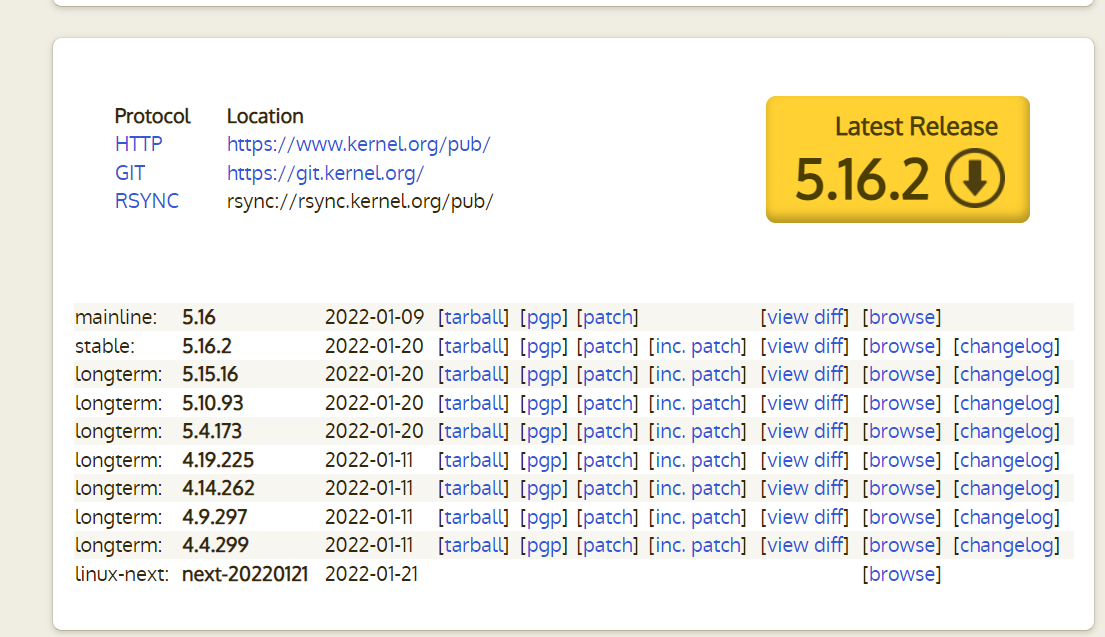Visit https://git.kernel.org/ link
This screenshot has width=1105, height=637.
326,173
